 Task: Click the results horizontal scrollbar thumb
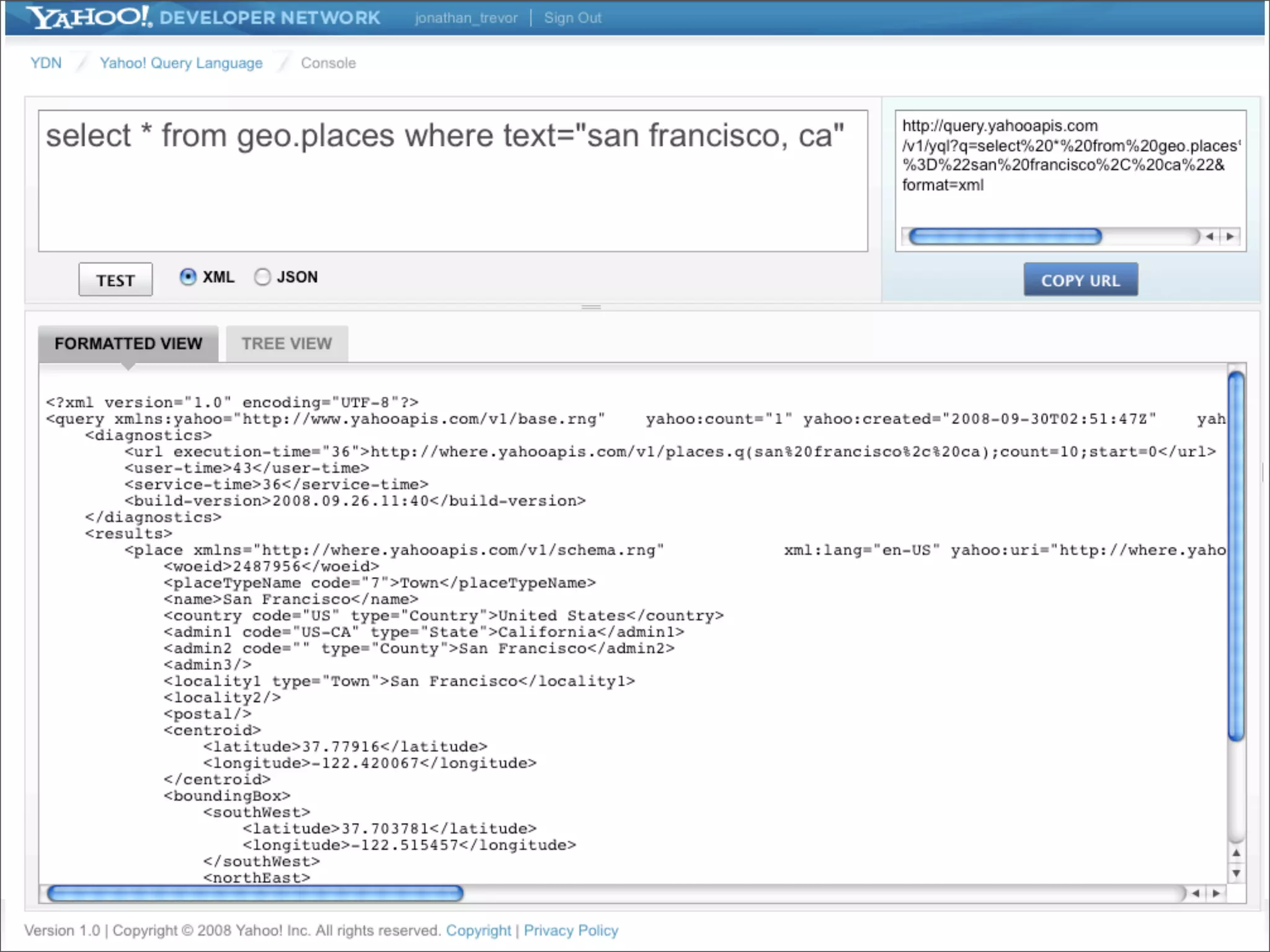255,893
